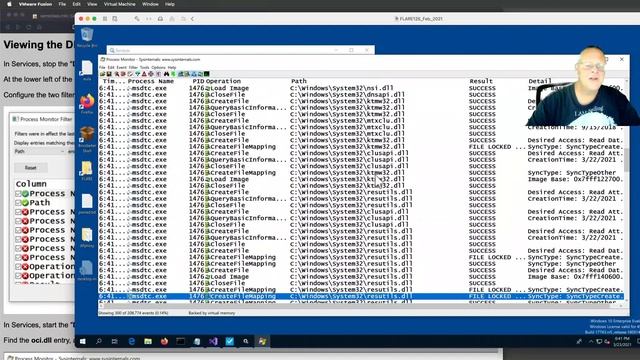Click the Highlight toolbar icon

pos(144,74)
